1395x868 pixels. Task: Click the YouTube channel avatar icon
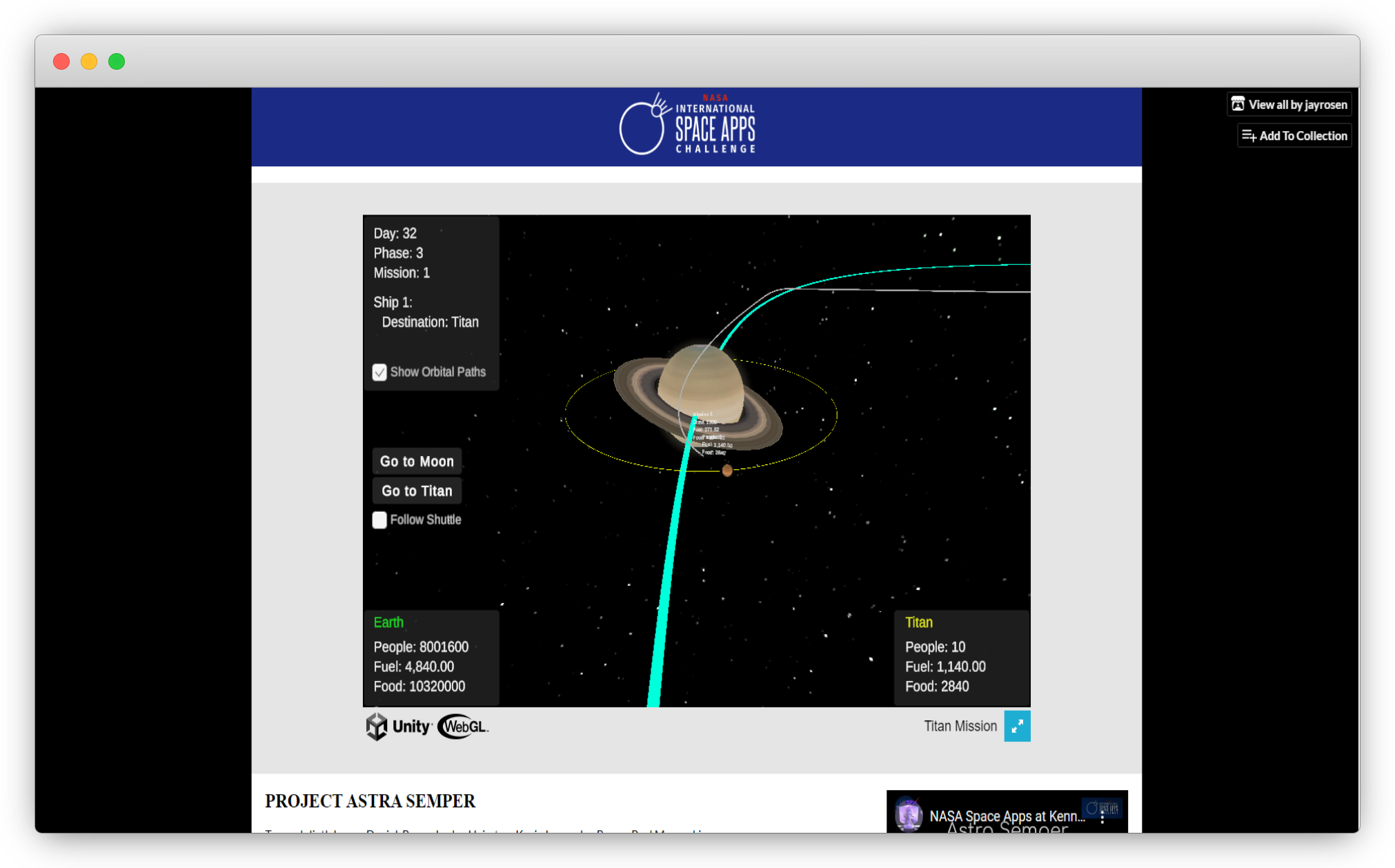[x=909, y=815]
